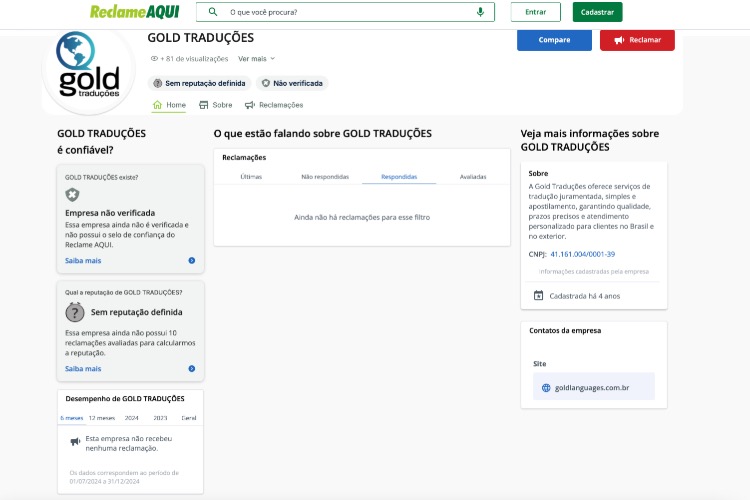Click 'Informações cadastradas pela empresa' note
Image resolution: width=750 pixels, height=500 pixels.
click(594, 271)
